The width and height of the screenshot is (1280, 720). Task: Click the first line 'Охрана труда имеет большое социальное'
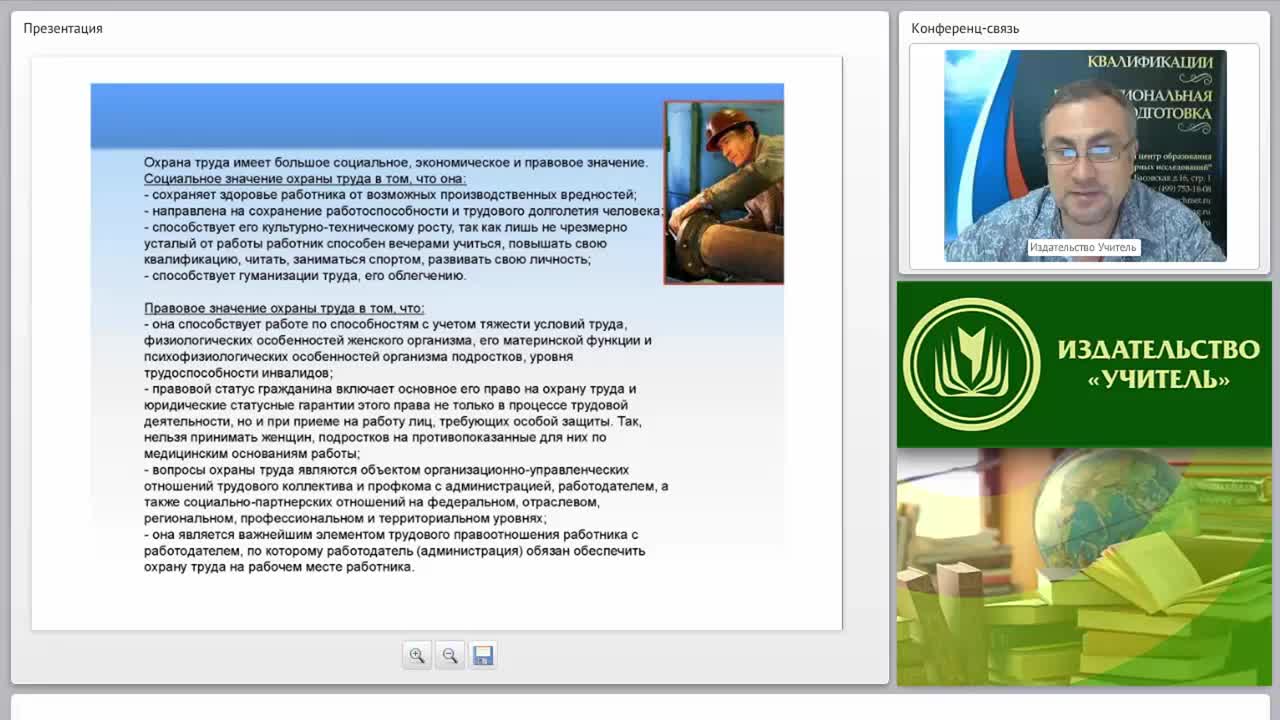(396, 162)
